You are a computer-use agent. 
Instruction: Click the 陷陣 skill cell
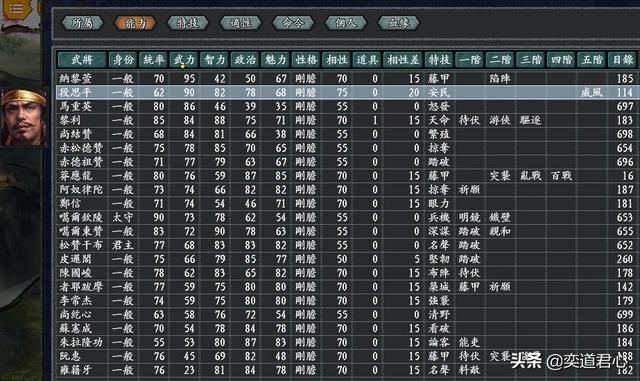tap(500, 78)
